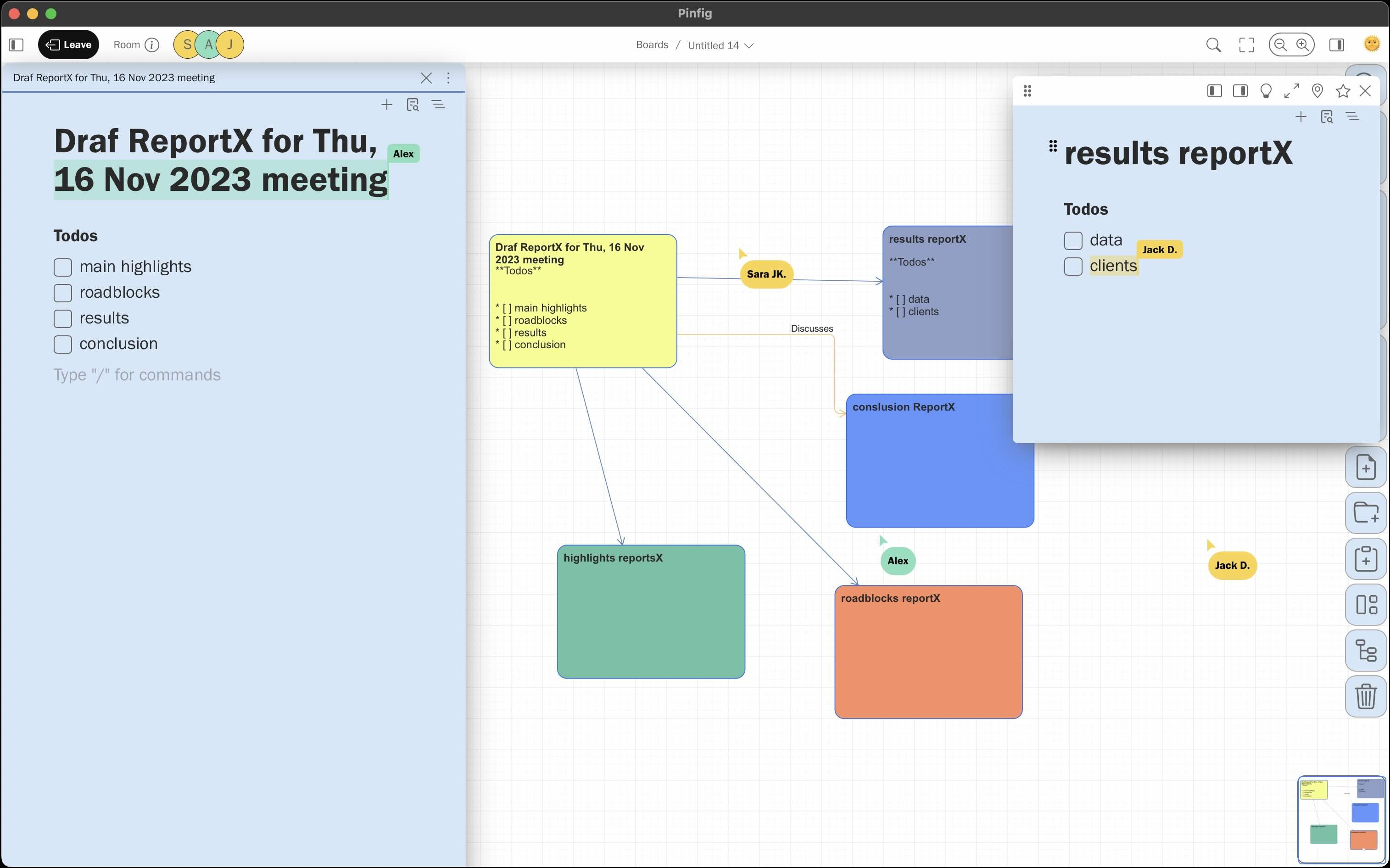Zoom out the board
Image resolution: width=1390 pixels, height=868 pixels.
1280,45
